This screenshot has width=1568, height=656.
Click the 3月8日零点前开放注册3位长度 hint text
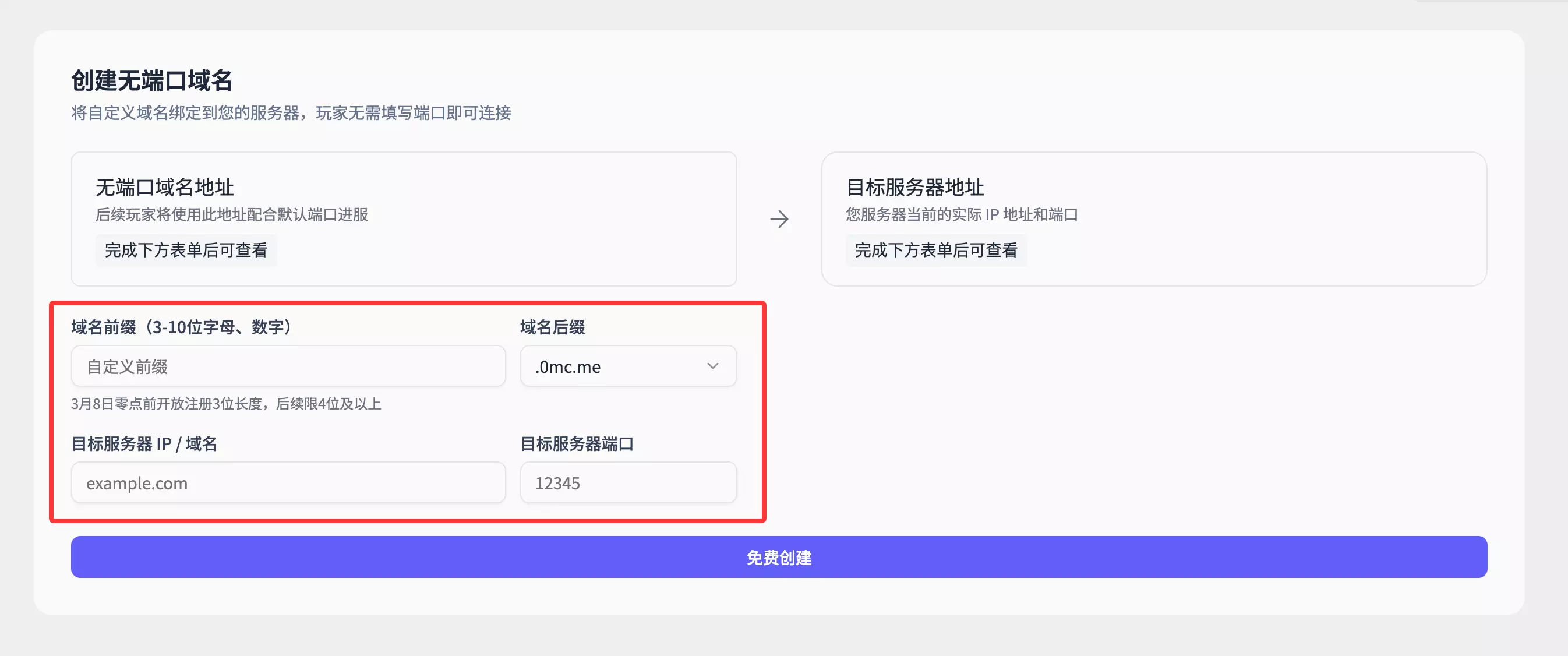226,404
